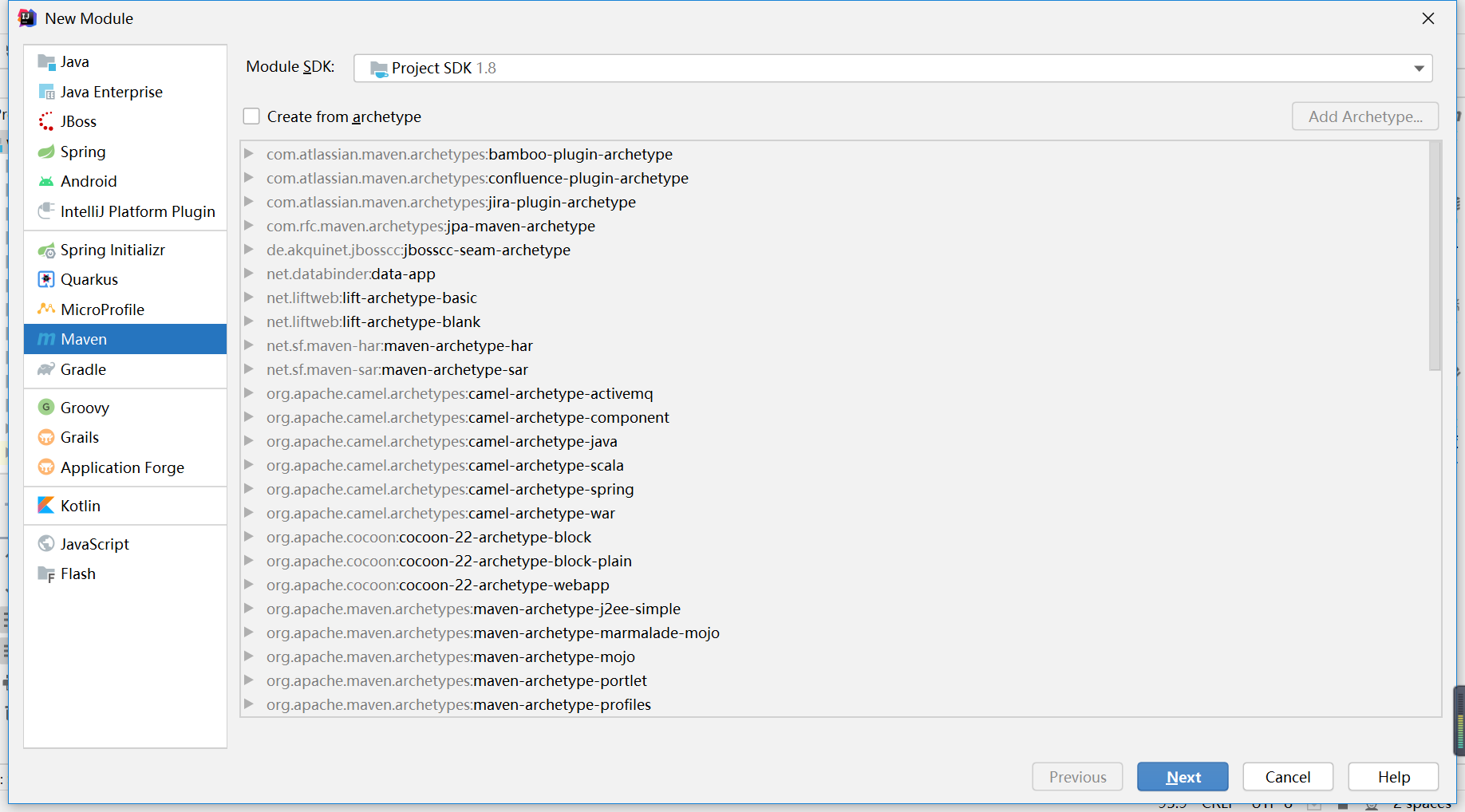Select camel-archetype-component row text
Screen dimensions: 1465x812
[468, 417]
